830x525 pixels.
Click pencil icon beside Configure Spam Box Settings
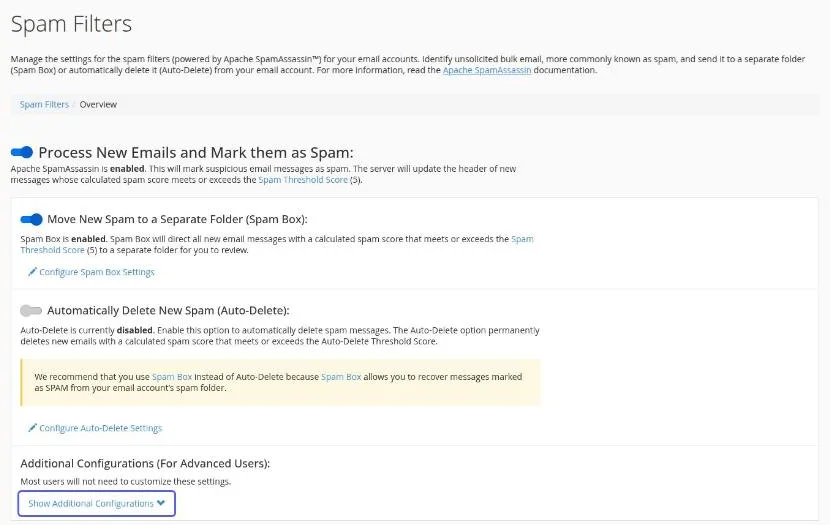[32, 271]
